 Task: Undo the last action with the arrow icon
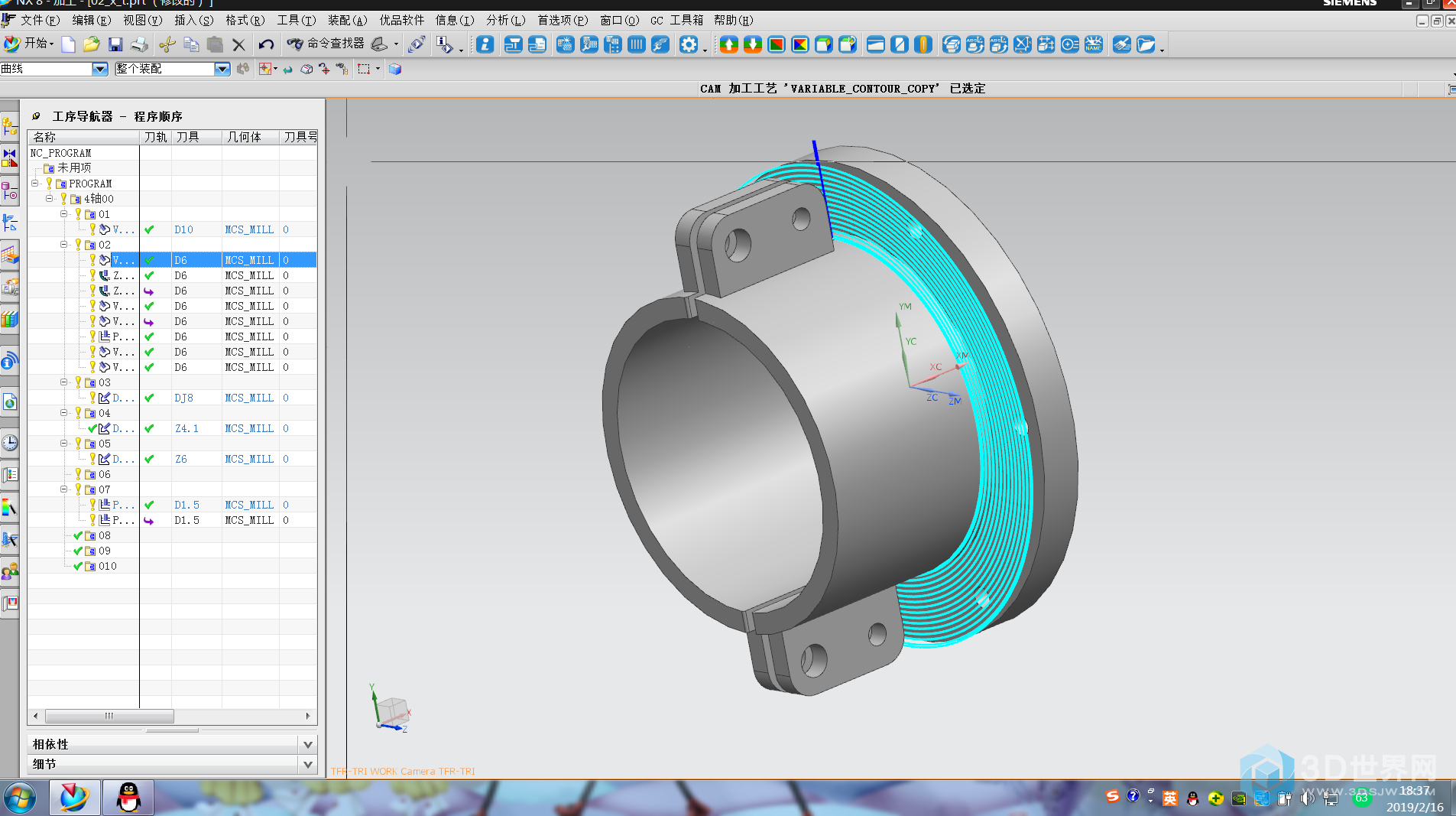tap(265, 44)
